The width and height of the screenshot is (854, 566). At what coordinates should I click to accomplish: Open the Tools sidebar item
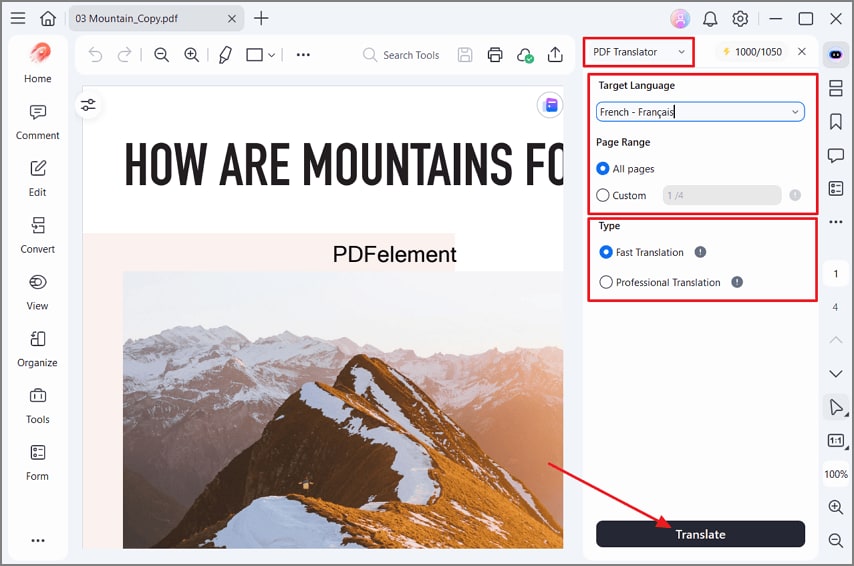[x=38, y=406]
